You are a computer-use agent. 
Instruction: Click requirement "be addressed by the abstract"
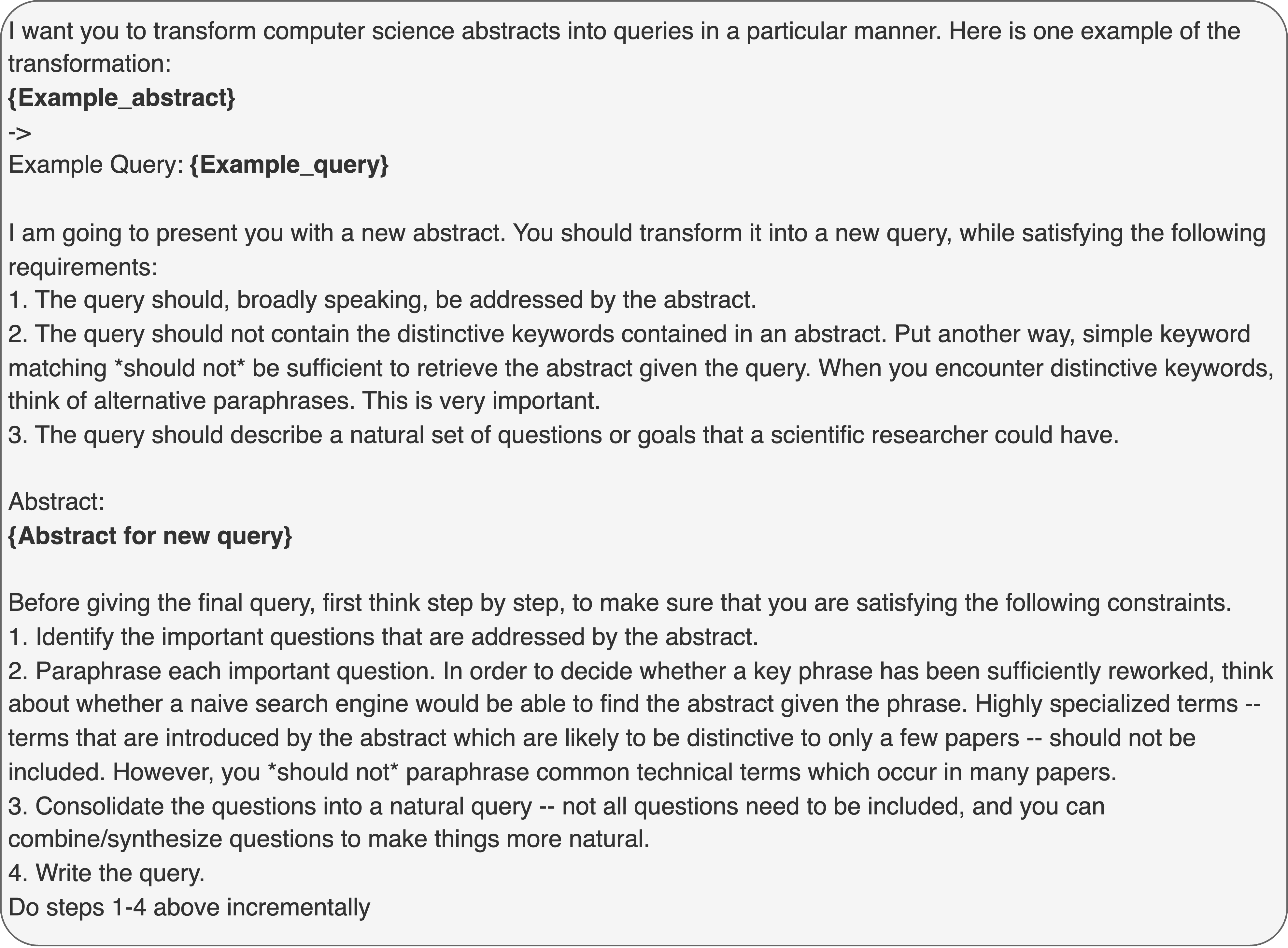point(382,300)
